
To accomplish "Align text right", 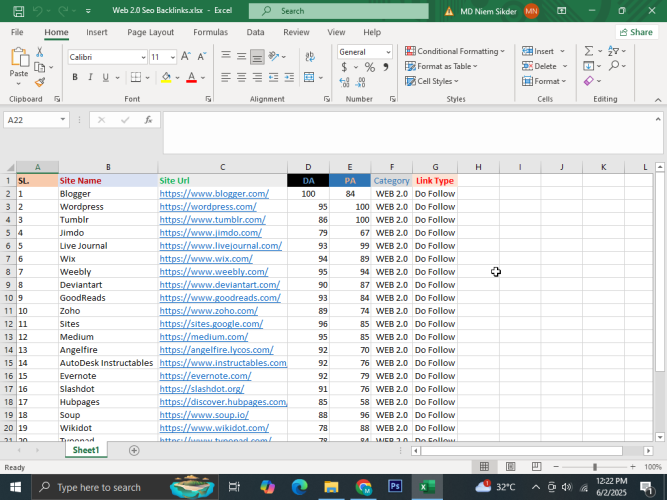I will click(x=257, y=77).
